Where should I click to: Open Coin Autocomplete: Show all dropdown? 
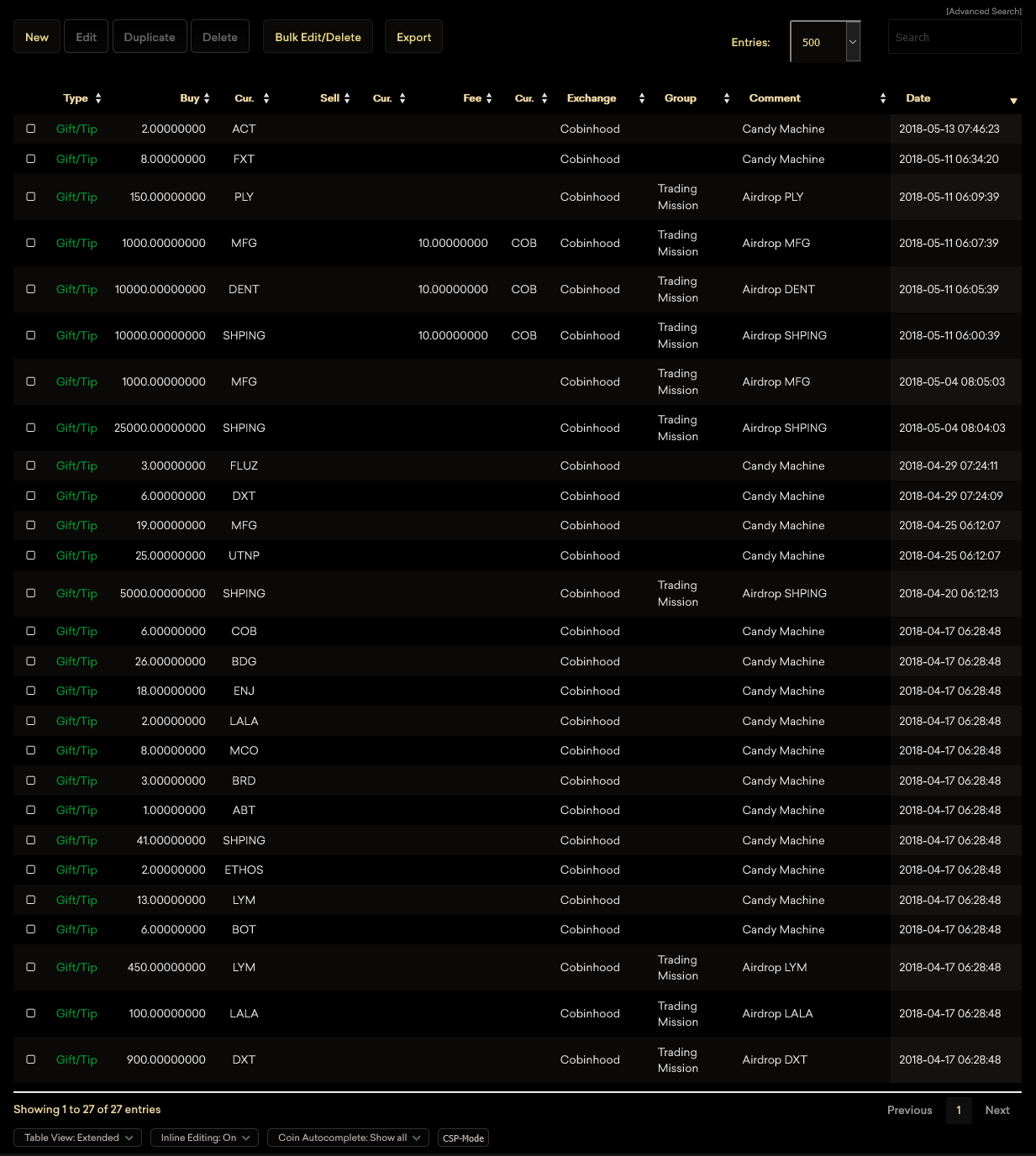pos(348,1138)
